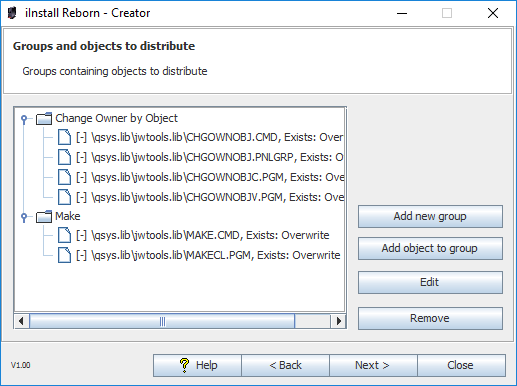Close the window using title bar X

coord(493,13)
